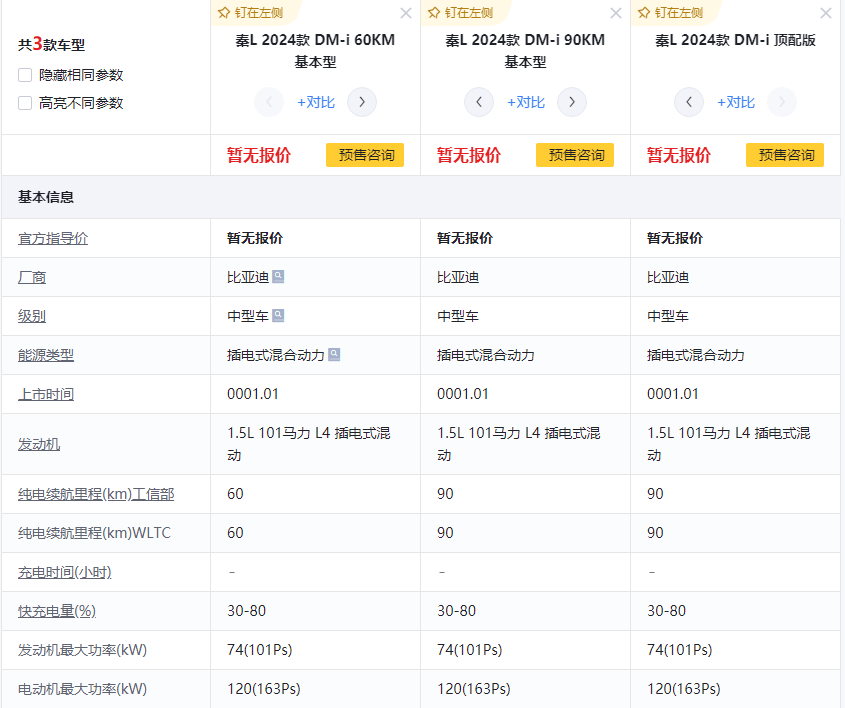Move the 顶配版 column left using arrow
Image resolution: width=845 pixels, height=708 pixels.
[689, 102]
